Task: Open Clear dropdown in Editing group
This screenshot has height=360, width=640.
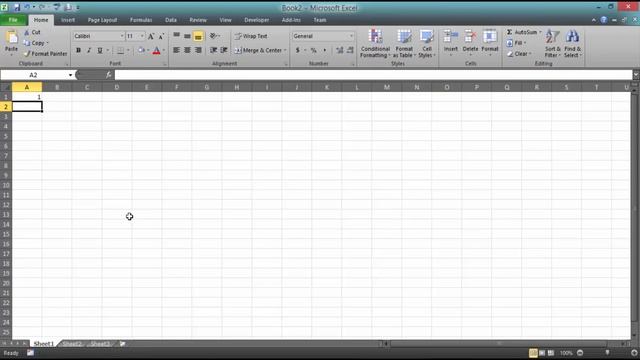Action: [519, 54]
